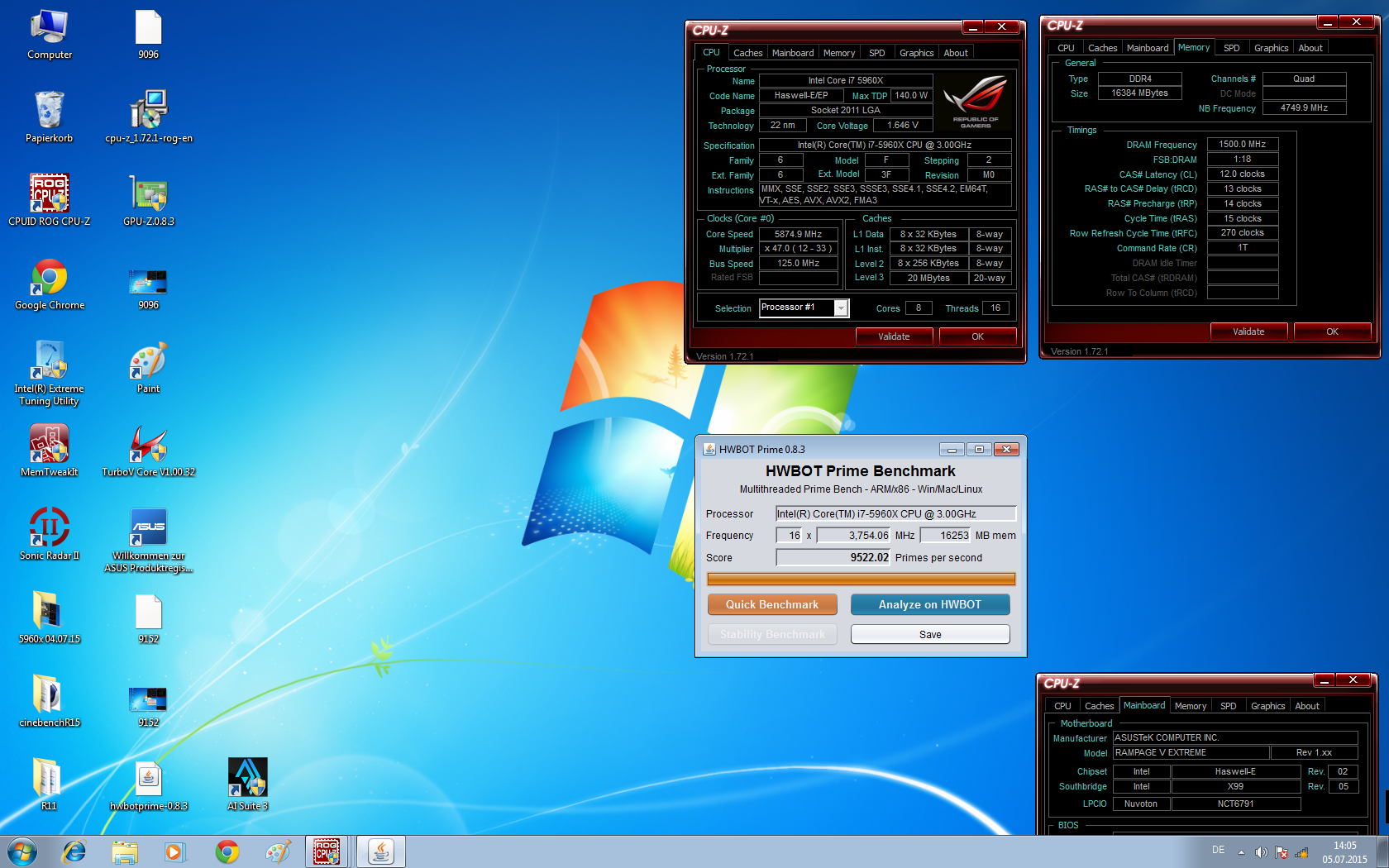Open Graphics tab in the Mainboard window

click(1268, 706)
